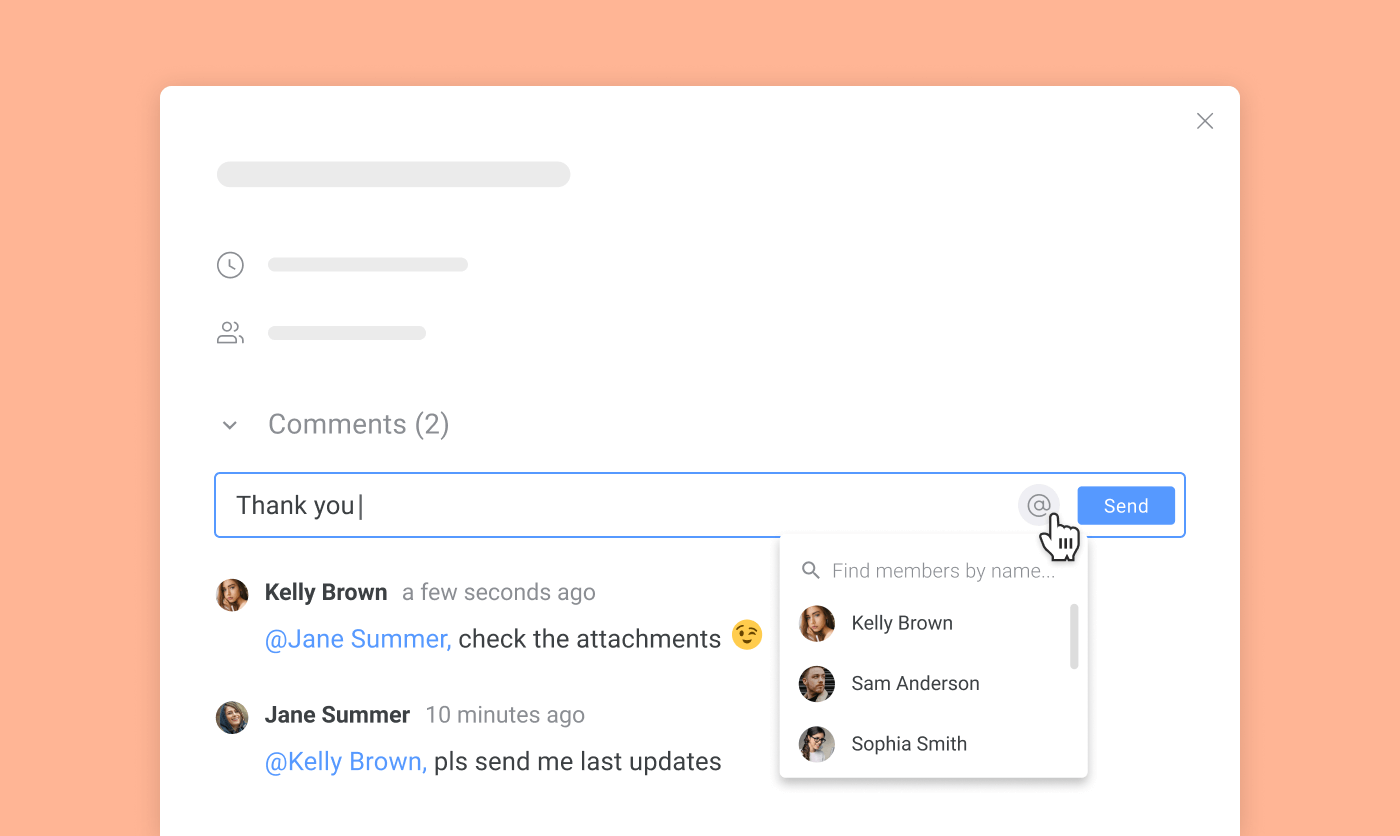This screenshot has height=836, width=1400.
Task: Click Jane Summer's avatar beside her comment
Action: pyautogui.click(x=232, y=717)
